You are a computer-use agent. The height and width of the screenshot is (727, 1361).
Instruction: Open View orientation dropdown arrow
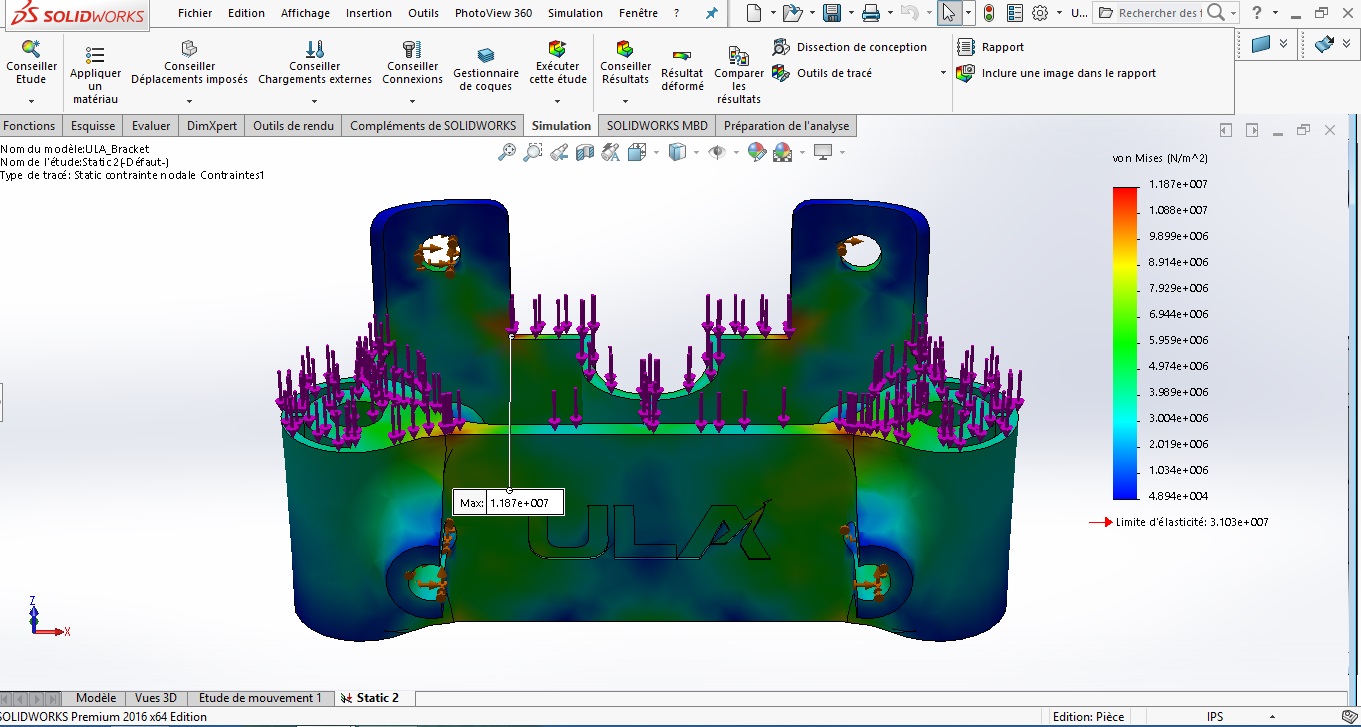point(657,153)
